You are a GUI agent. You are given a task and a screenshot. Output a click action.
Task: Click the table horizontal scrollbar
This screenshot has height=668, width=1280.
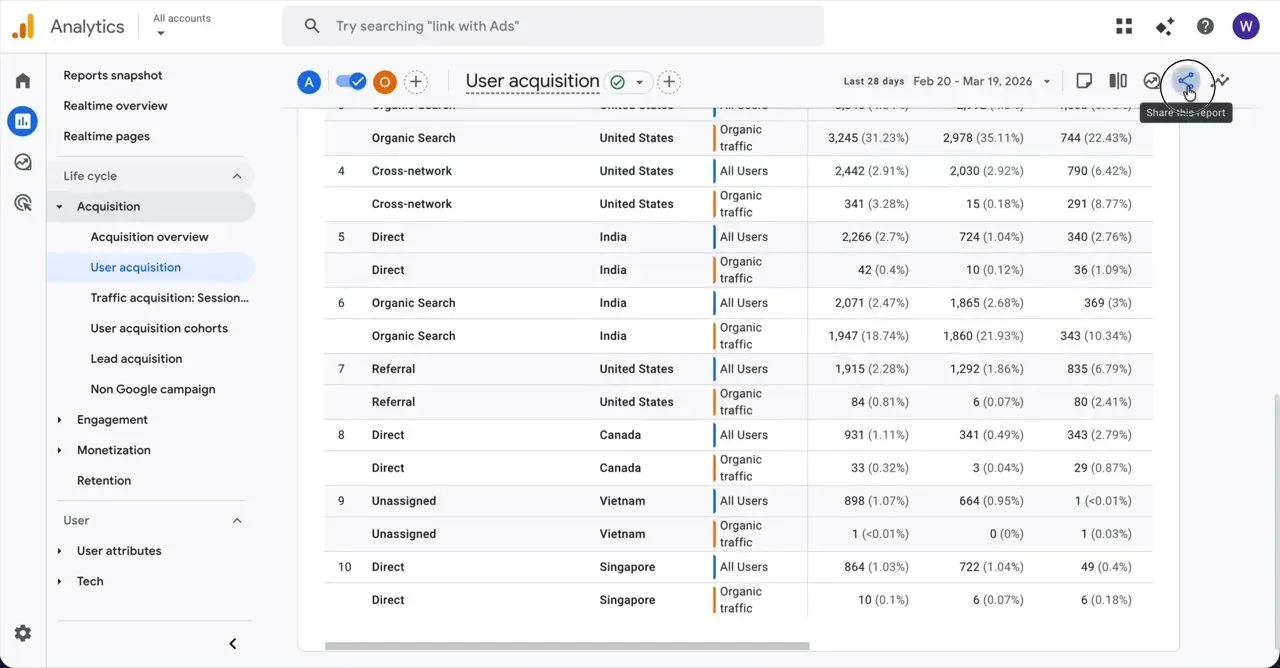pyautogui.click(x=567, y=646)
